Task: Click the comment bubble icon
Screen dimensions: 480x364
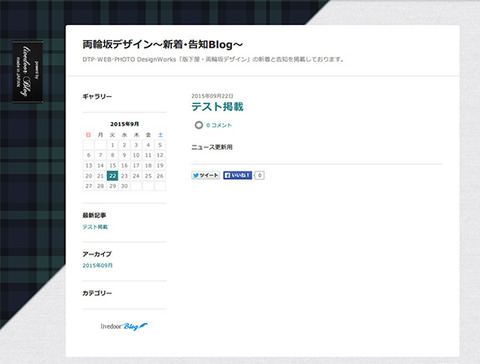Action: tap(199, 125)
